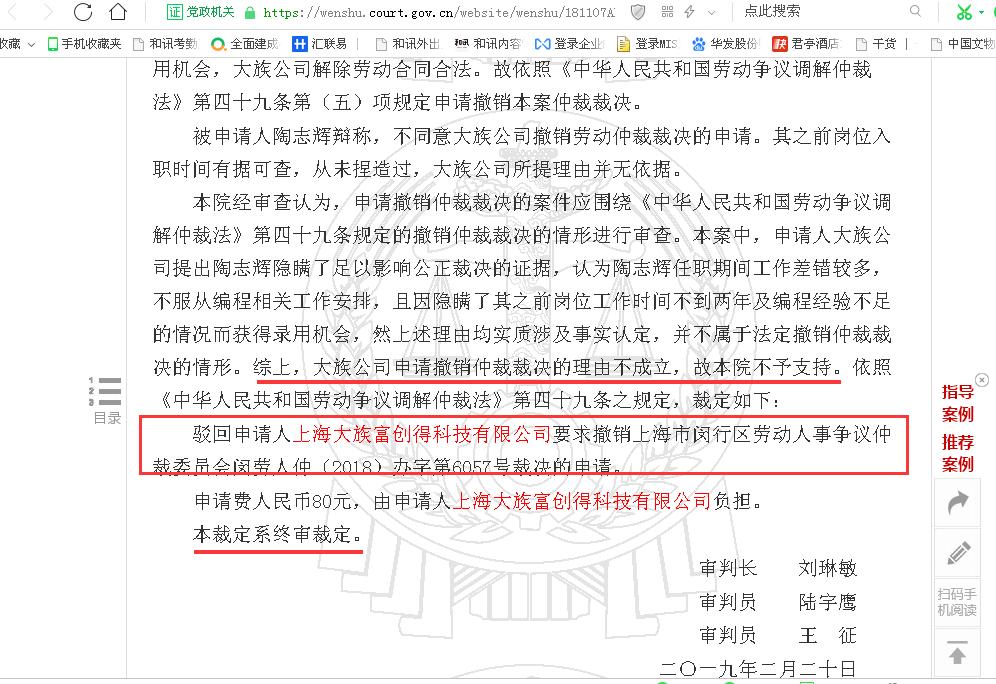Open the 和讯内容 bookmark
The width and height of the screenshot is (996, 684).
click(x=488, y=44)
